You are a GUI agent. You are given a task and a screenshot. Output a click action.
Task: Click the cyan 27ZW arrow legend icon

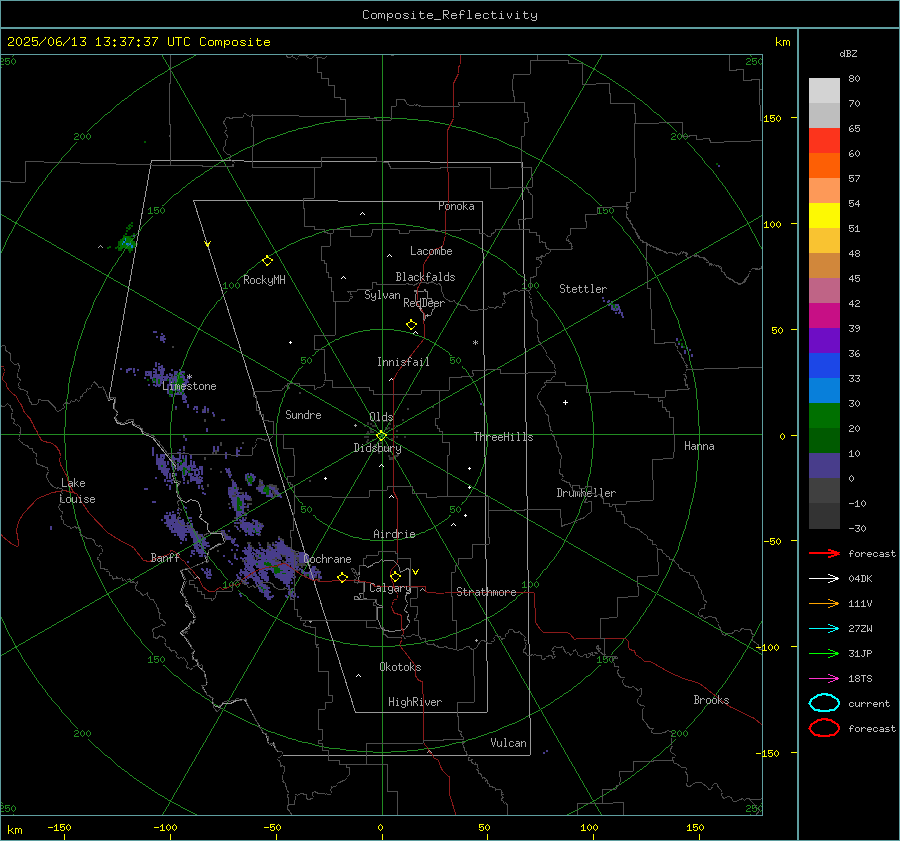(824, 629)
